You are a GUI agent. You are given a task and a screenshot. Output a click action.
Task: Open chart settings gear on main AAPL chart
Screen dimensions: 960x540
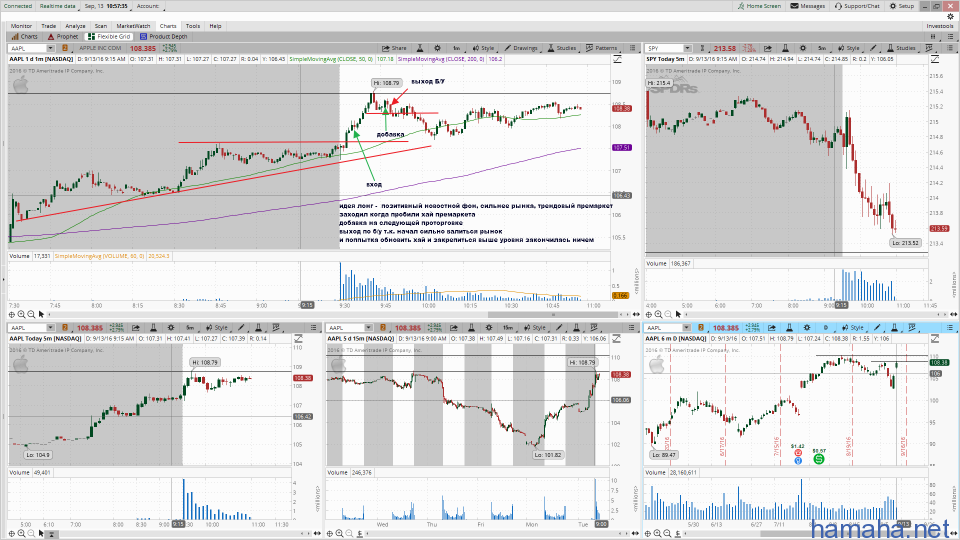[x=437, y=48]
